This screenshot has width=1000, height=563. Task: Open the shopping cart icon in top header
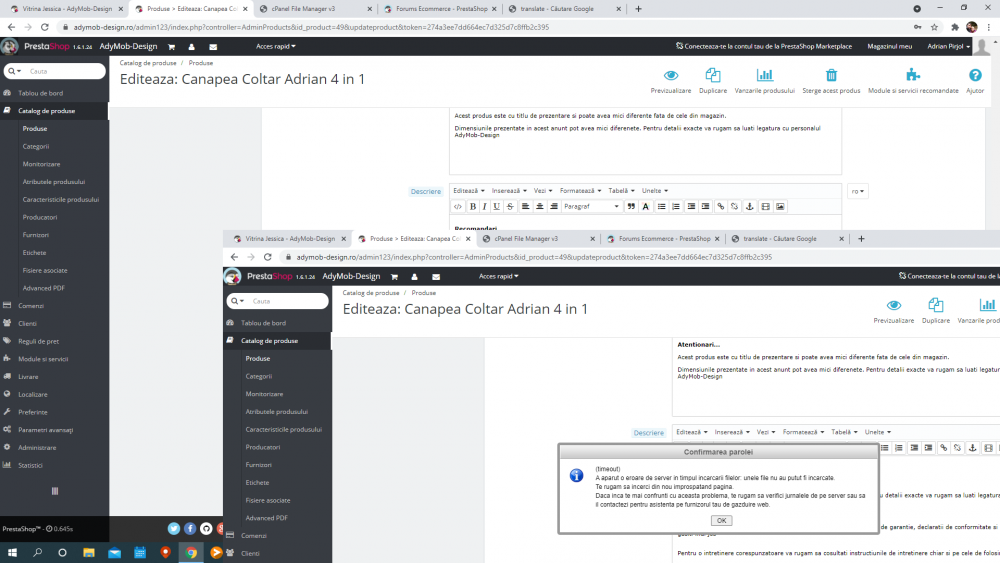pos(171,47)
